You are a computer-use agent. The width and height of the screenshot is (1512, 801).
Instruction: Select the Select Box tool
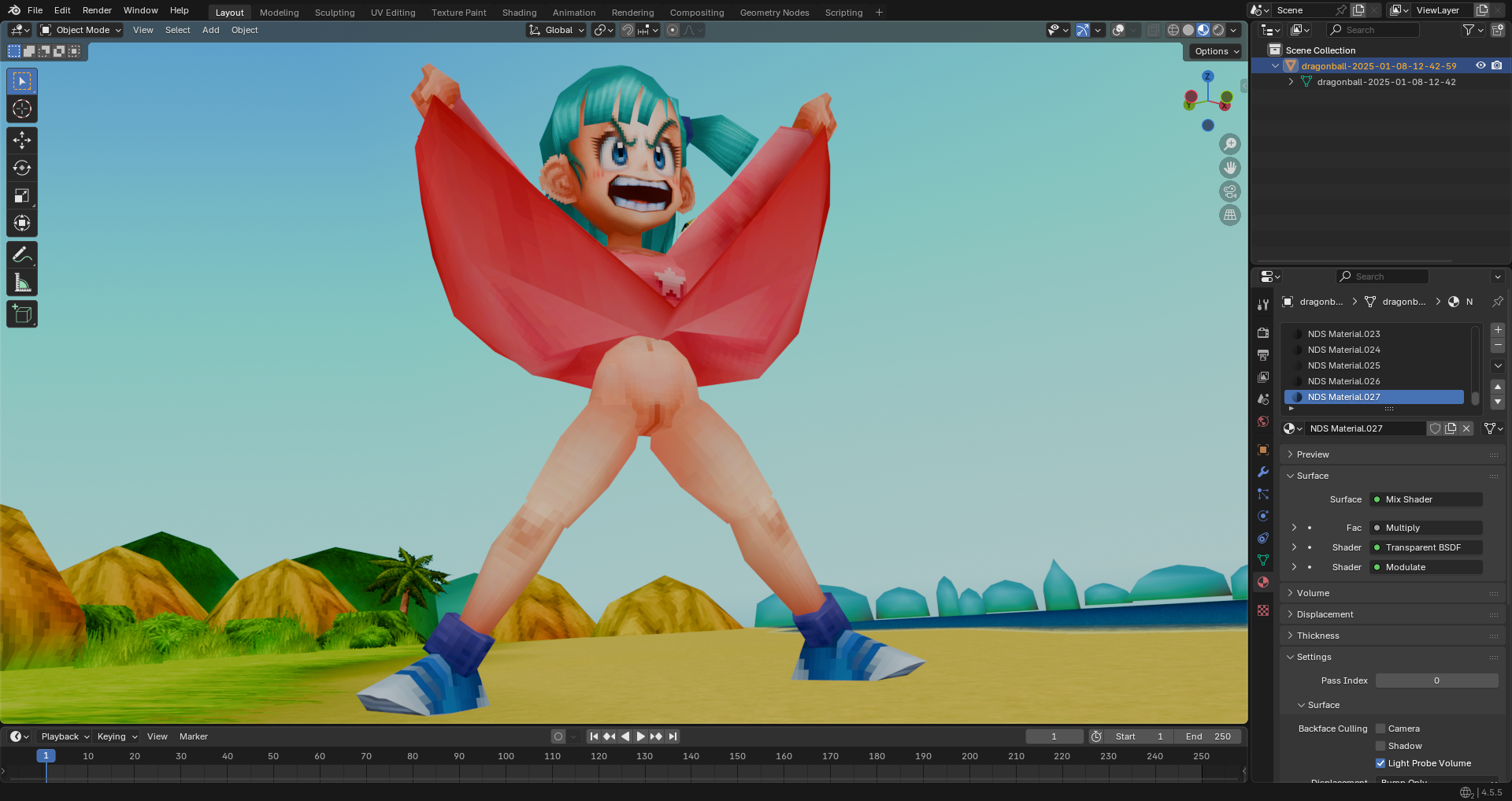click(22, 81)
